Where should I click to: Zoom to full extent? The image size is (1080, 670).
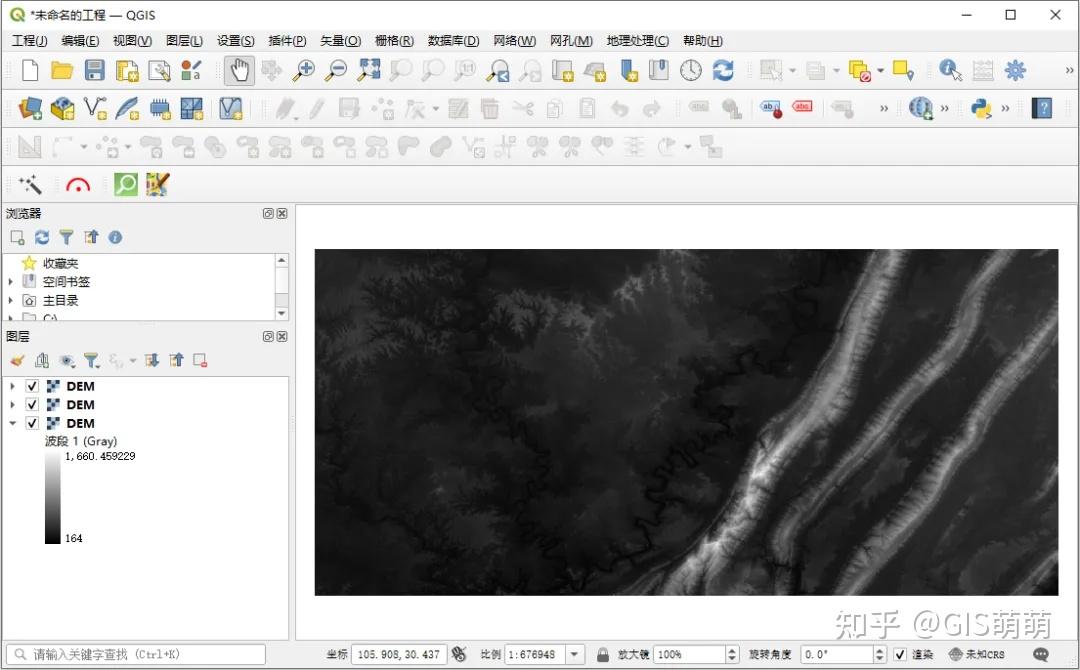point(368,70)
